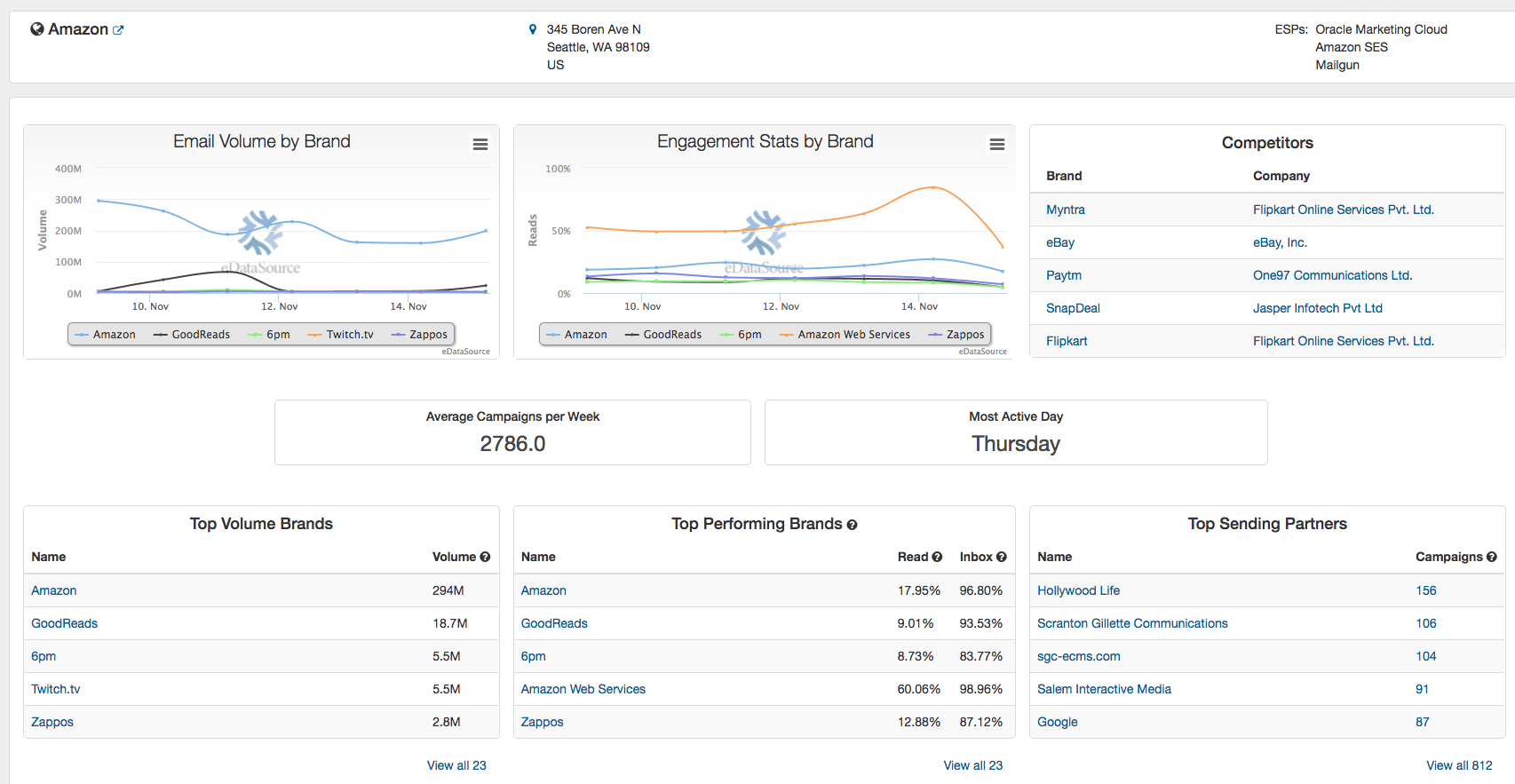Open Twitch.tv in Top Volume Brands
This screenshot has width=1515, height=784.
pos(56,689)
